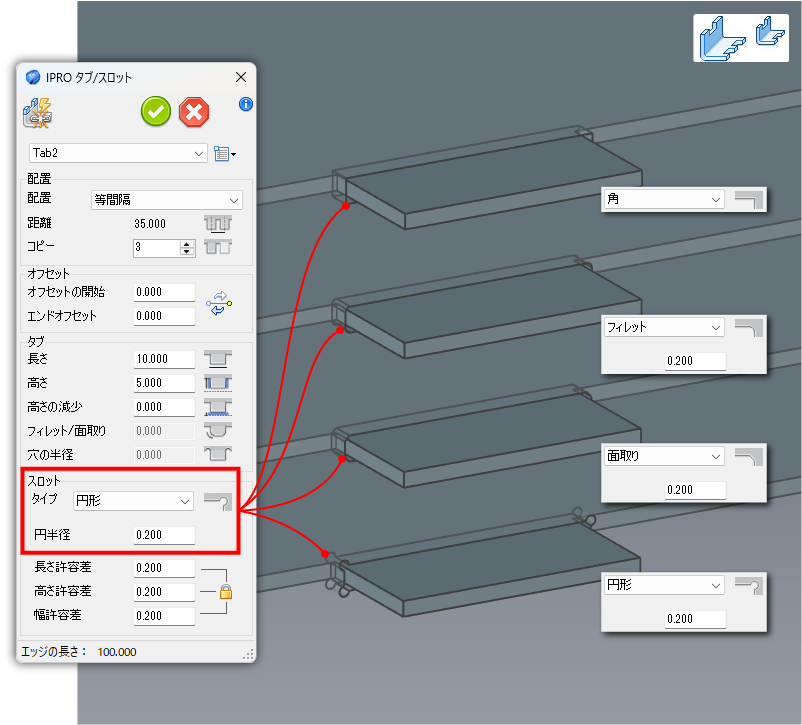The image size is (802, 725).
Task: Click the IPRO tab/slot tool icon with lightning bolt
Action: pos(37,113)
